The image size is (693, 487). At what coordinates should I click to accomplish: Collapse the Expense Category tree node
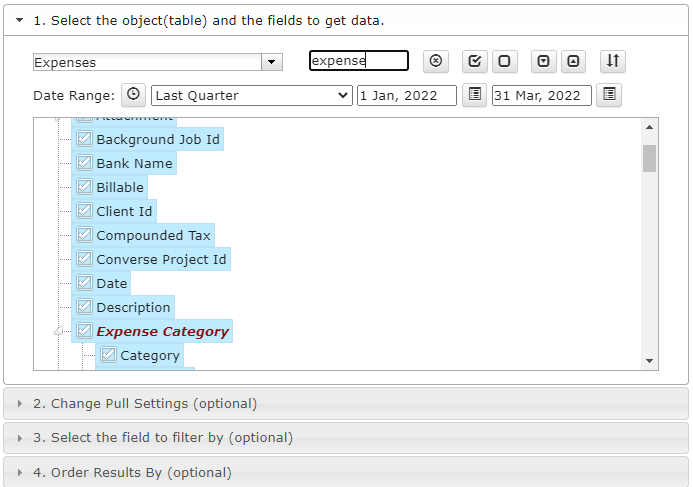[59, 331]
